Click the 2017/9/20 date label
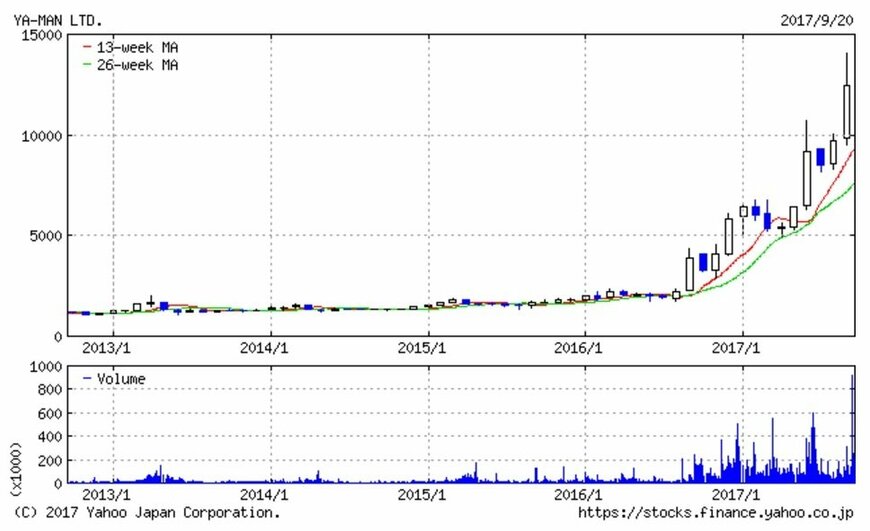 point(817,19)
